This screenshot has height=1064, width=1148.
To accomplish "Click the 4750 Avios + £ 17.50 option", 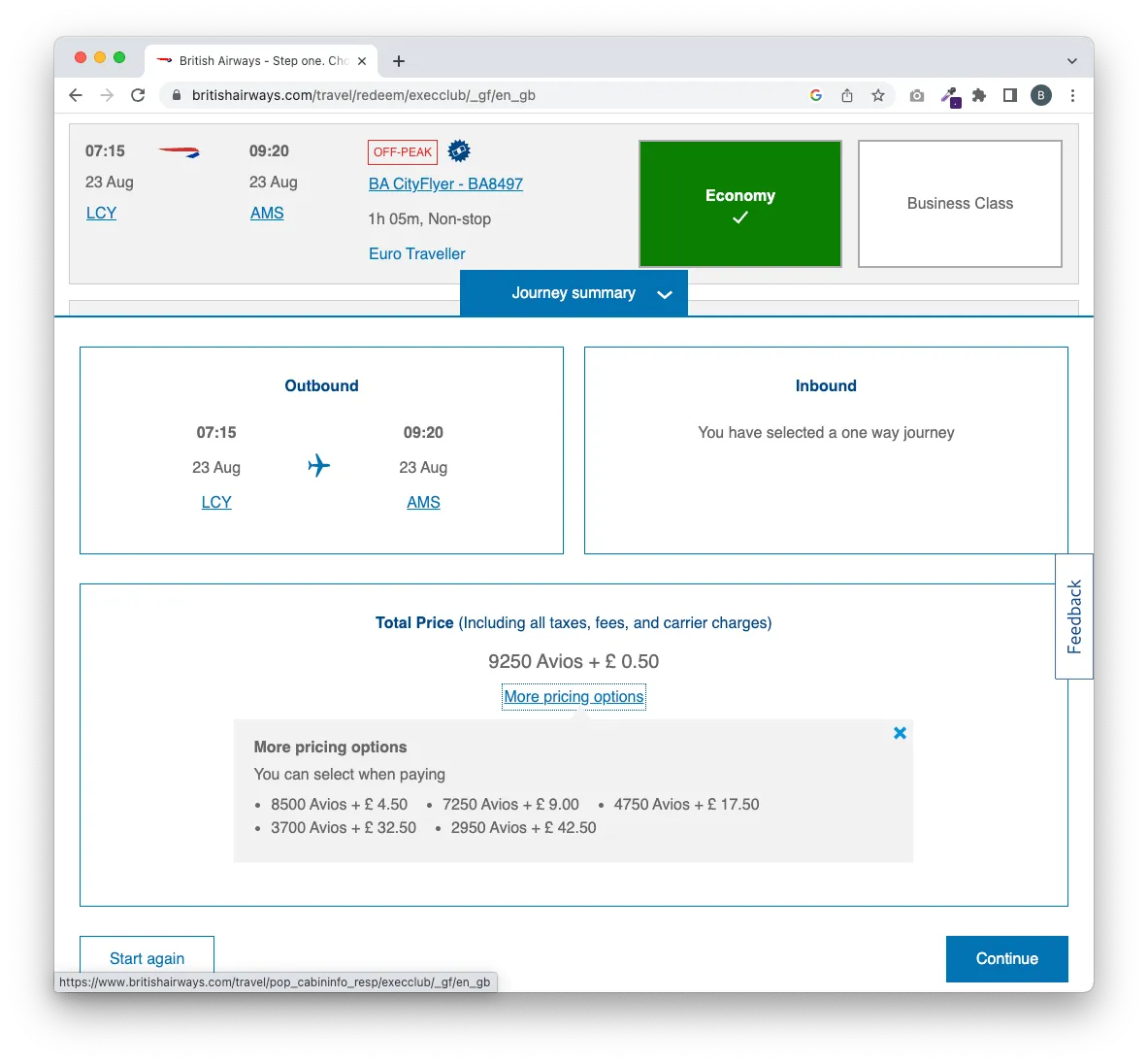I will pyautogui.click(x=686, y=804).
